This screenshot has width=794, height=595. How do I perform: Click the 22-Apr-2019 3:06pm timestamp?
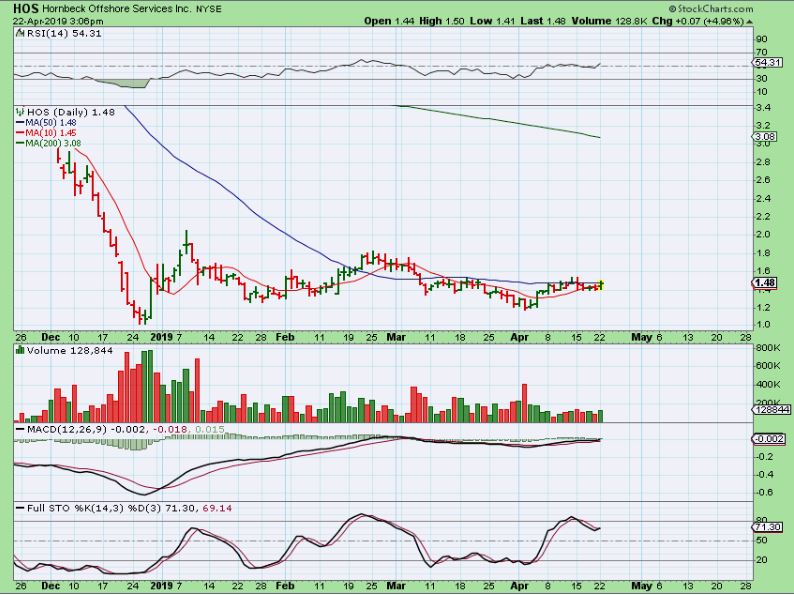click(x=58, y=21)
